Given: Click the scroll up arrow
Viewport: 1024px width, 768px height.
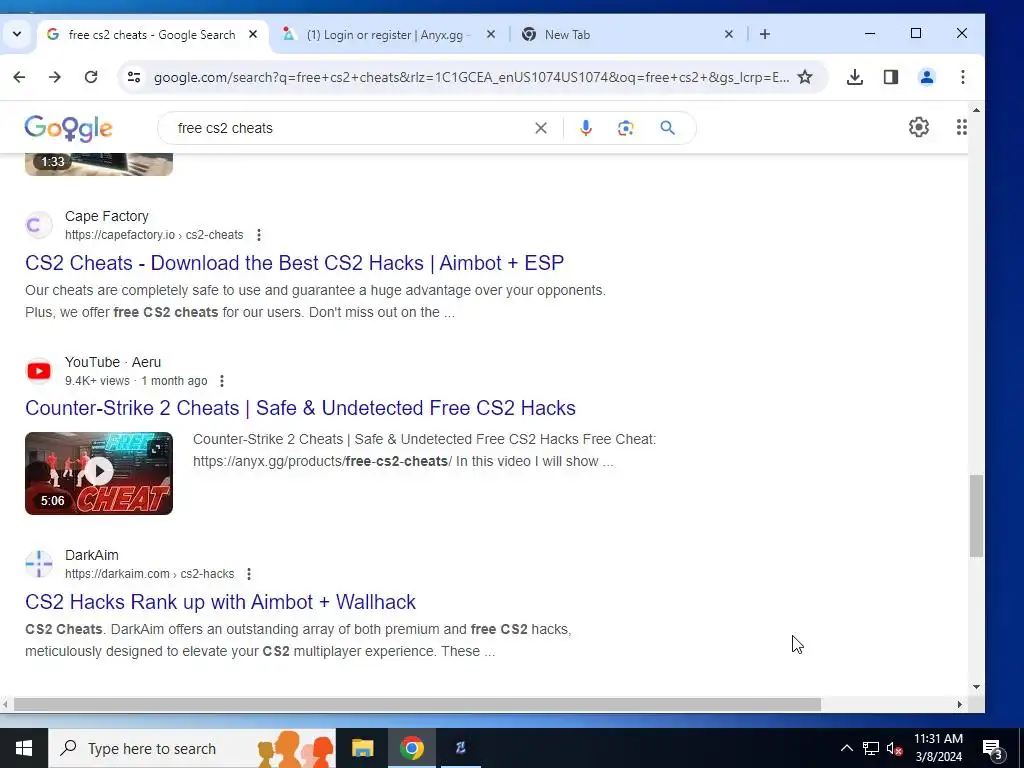Looking at the screenshot, I should pyautogui.click(x=976, y=110).
